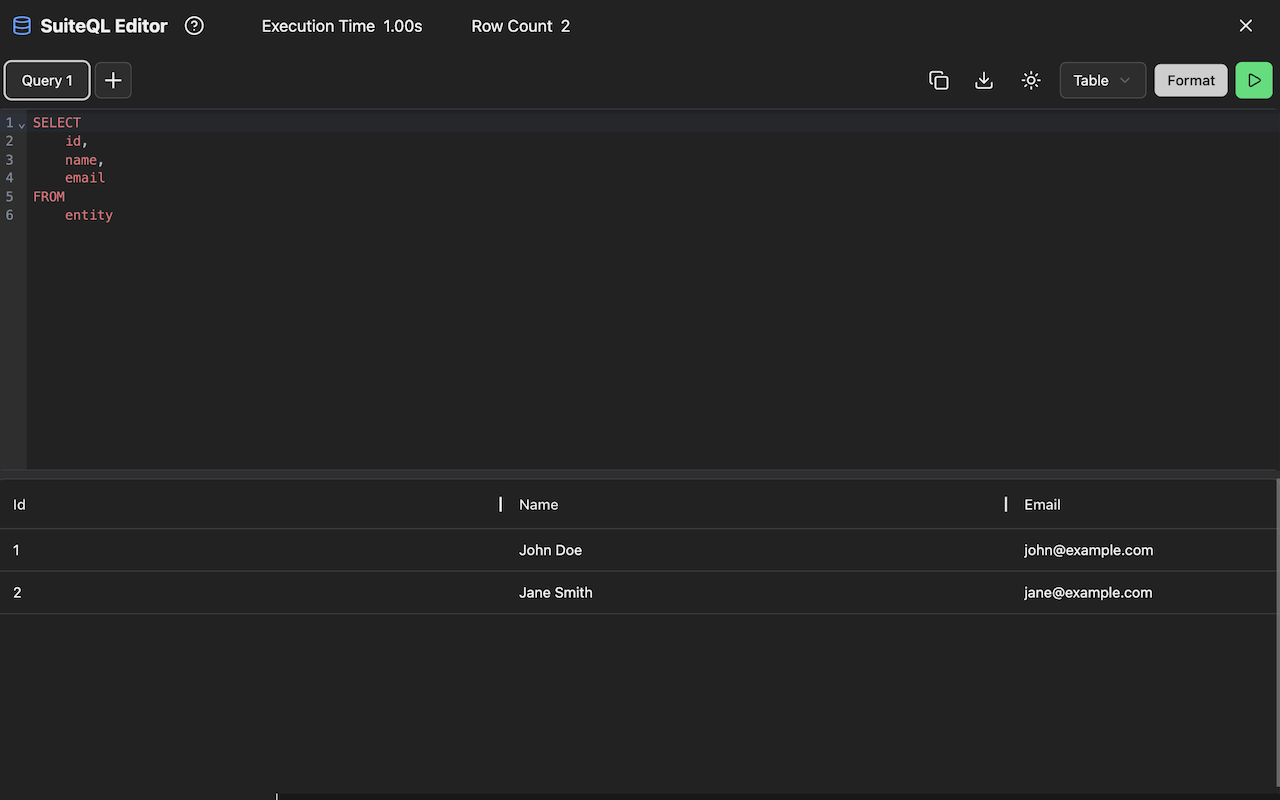Add a new query tab with plus
Screen dimensions: 1280x800
tap(113, 80)
